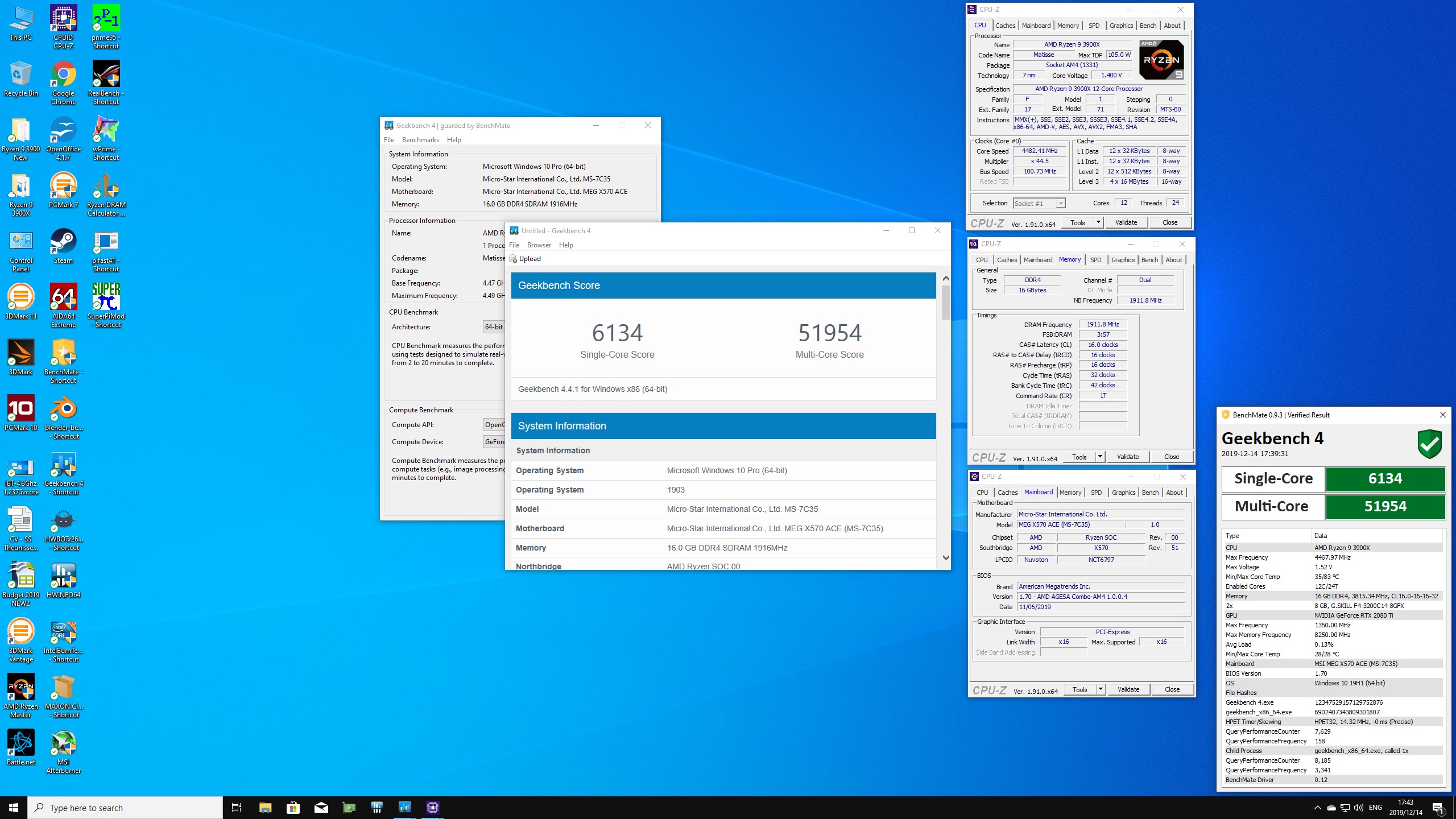Image resolution: width=1456 pixels, height=819 pixels.
Task: Select SPD tab in Memory CPU-Z window
Action: (x=1095, y=260)
